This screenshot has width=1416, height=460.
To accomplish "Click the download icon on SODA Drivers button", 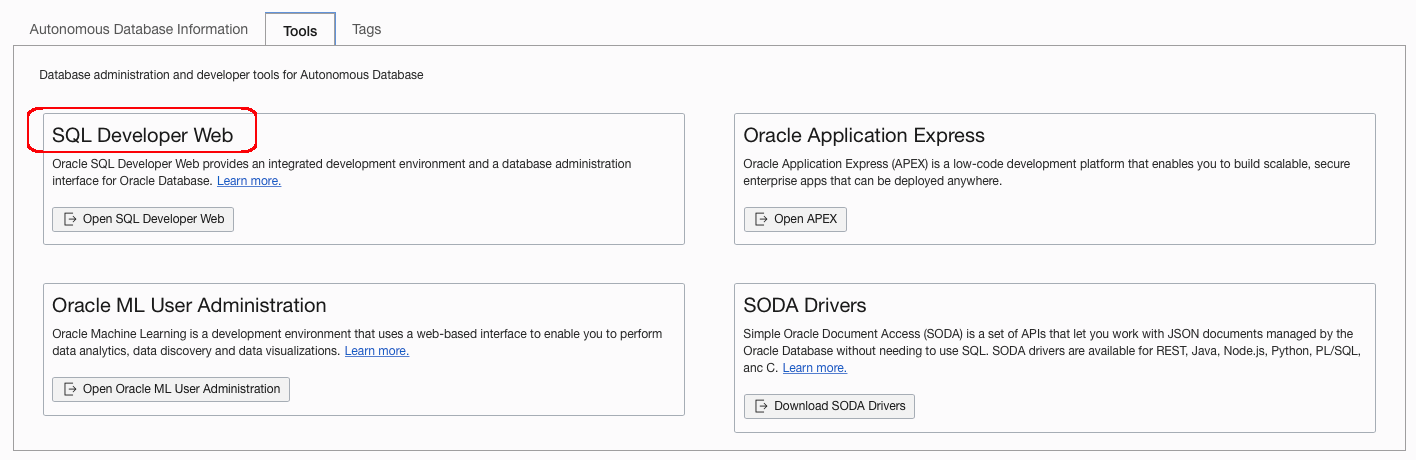I will click(x=762, y=406).
